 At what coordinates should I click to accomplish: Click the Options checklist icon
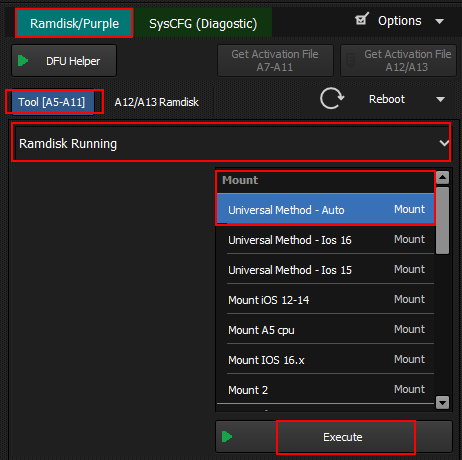(362, 19)
